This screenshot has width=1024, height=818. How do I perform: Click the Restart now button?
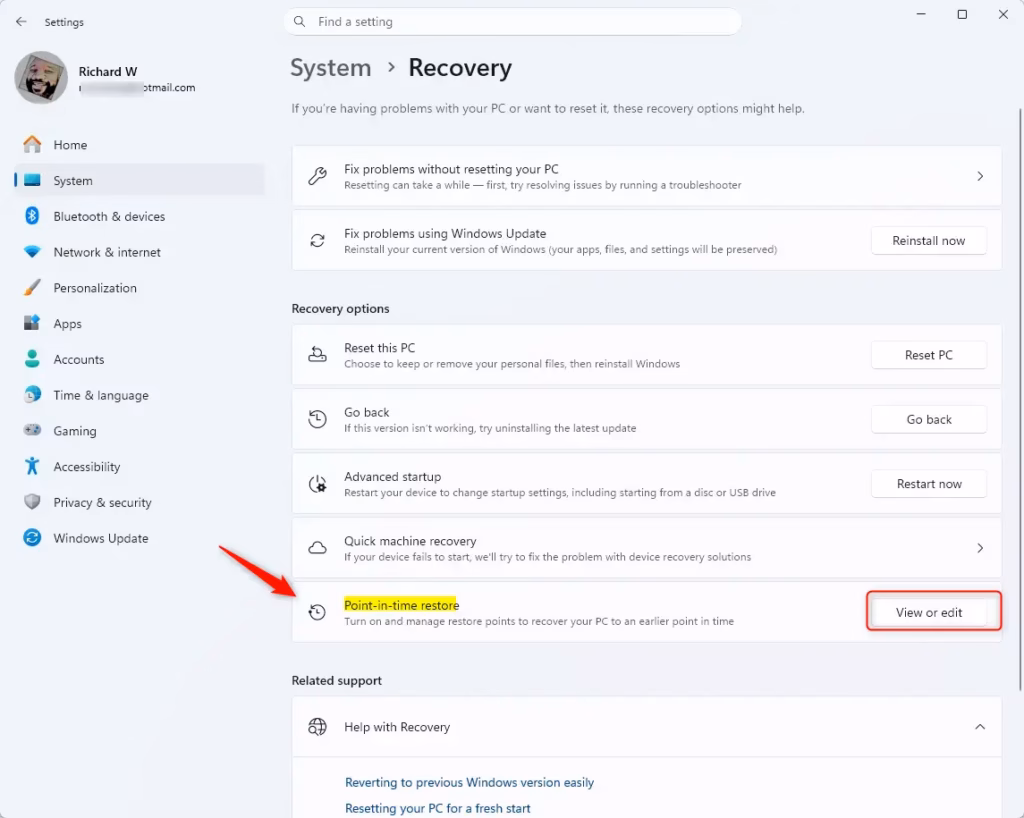tap(929, 484)
